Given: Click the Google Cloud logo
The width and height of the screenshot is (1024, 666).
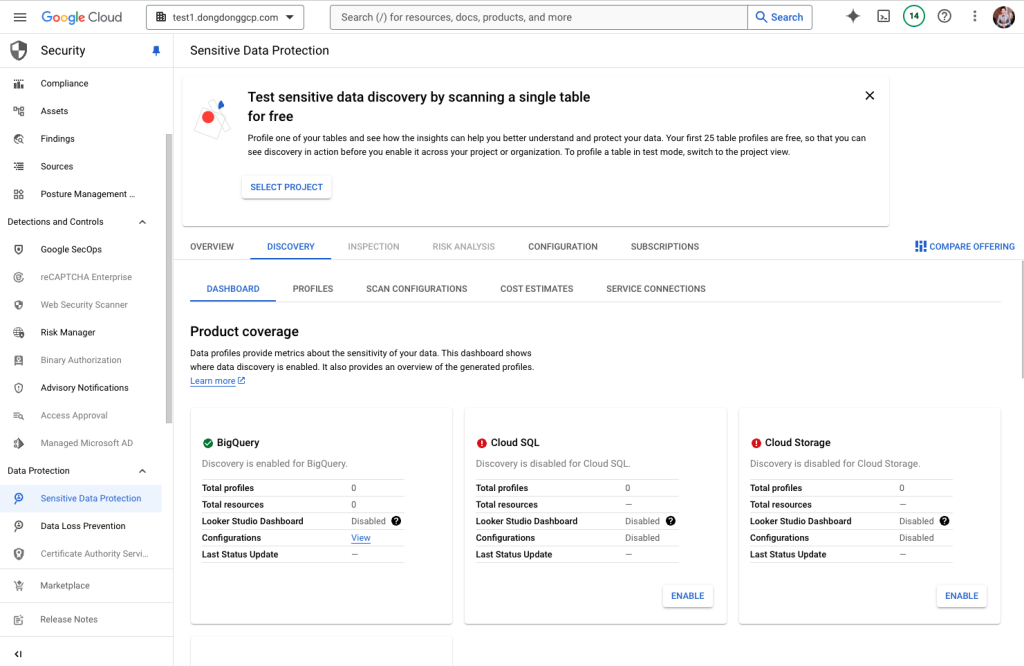Looking at the screenshot, I should click(x=82, y=17).
